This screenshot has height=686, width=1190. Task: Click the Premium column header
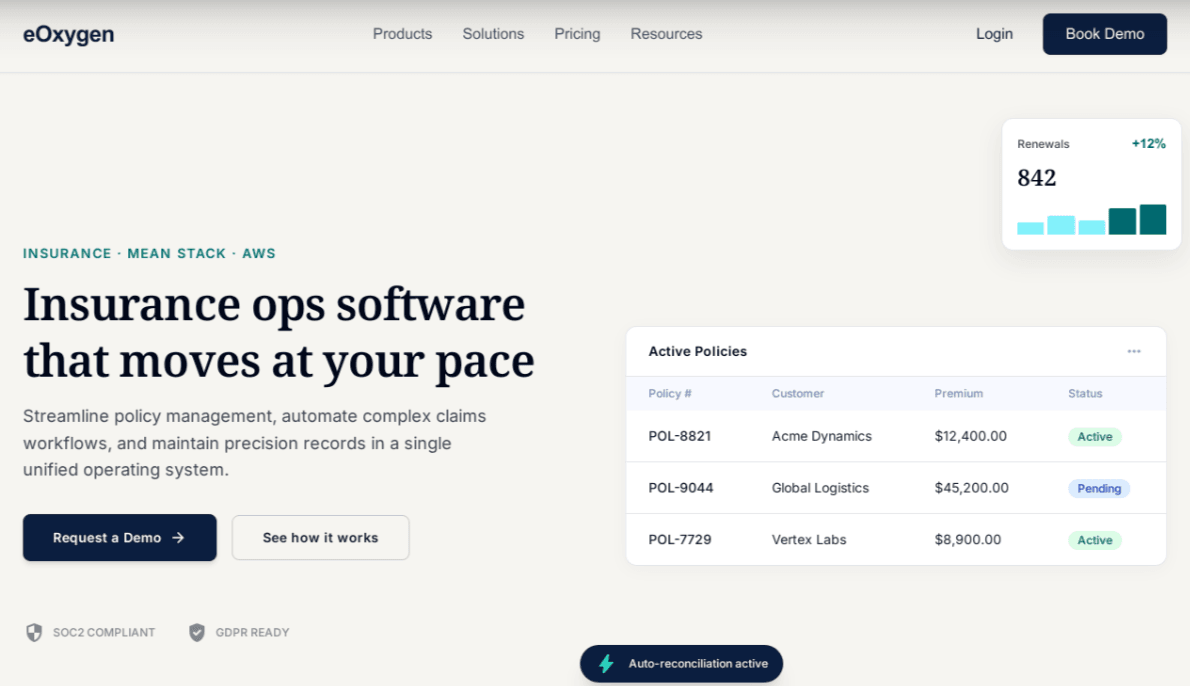959,394
